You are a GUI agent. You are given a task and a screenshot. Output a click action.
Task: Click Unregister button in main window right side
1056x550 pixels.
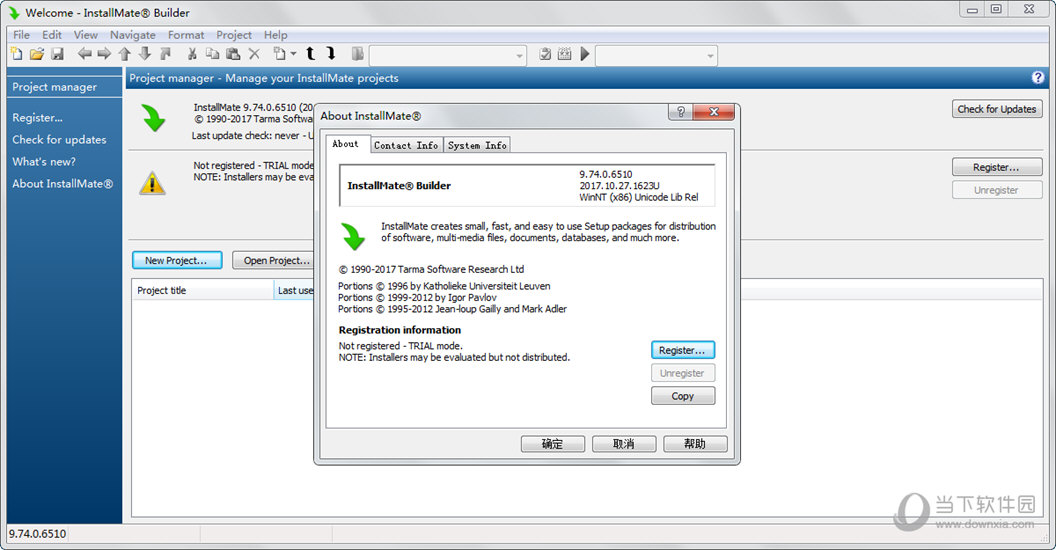coord(997,190)
